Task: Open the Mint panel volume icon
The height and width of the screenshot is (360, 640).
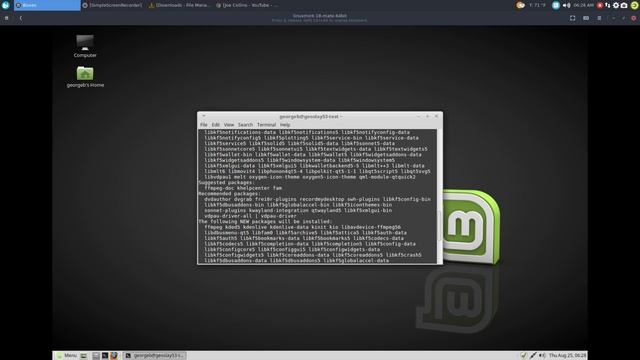Action: tap(542, 356)
